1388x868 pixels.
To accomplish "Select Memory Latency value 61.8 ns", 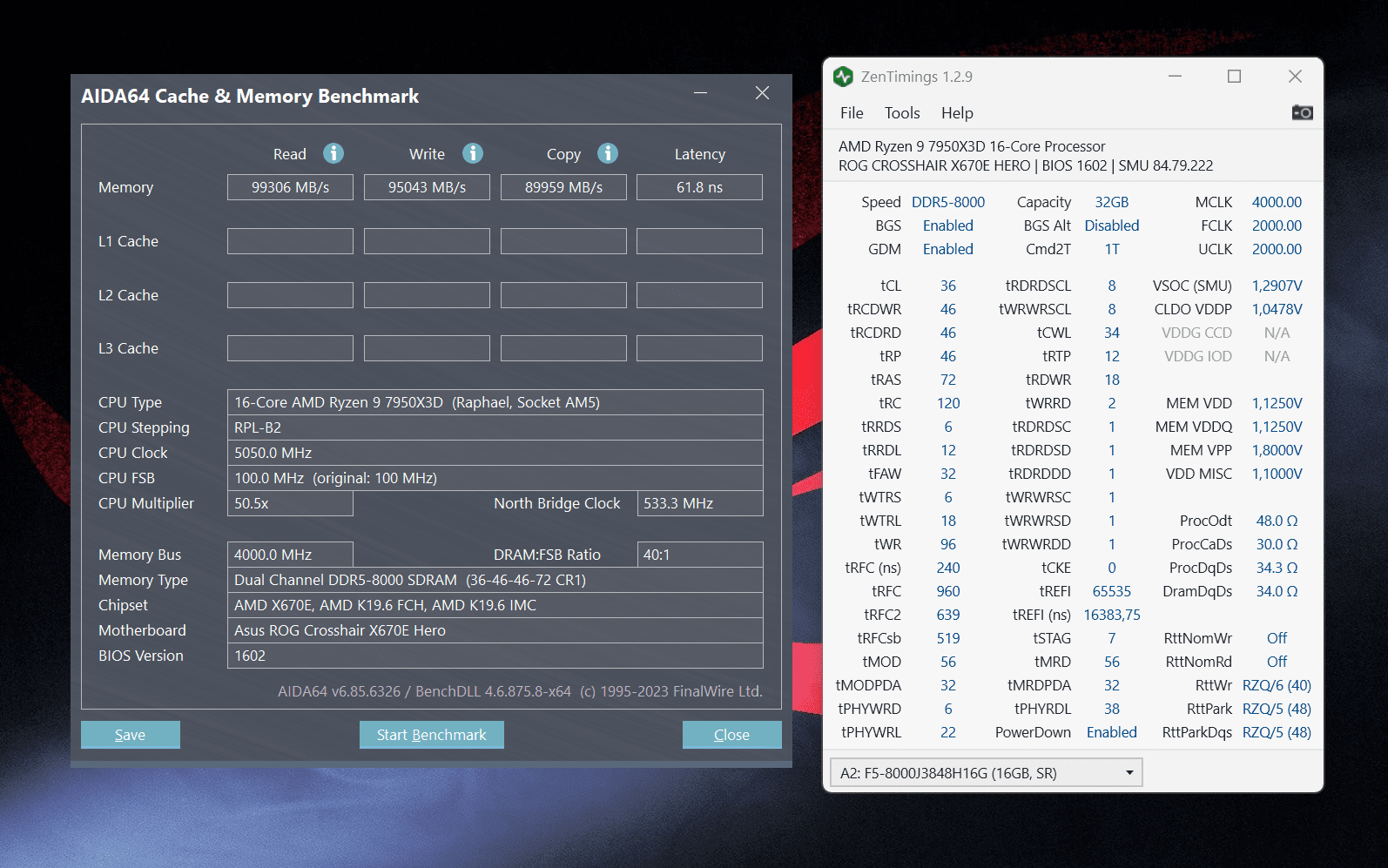I will (x=699, y=187).
